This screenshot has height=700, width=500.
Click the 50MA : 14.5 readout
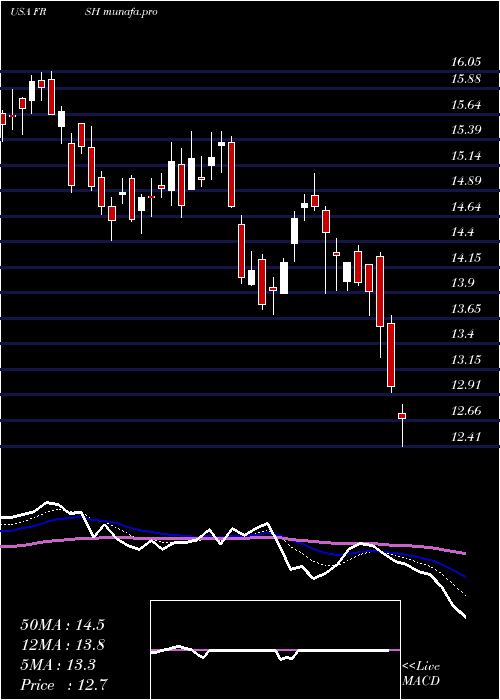[x=62, y=625]
